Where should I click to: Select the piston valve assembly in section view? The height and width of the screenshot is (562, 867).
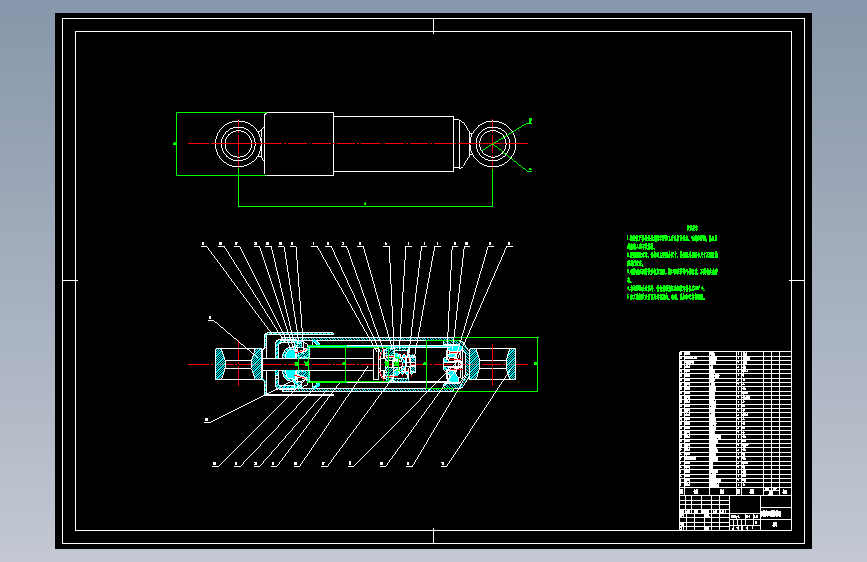(399, 364)
